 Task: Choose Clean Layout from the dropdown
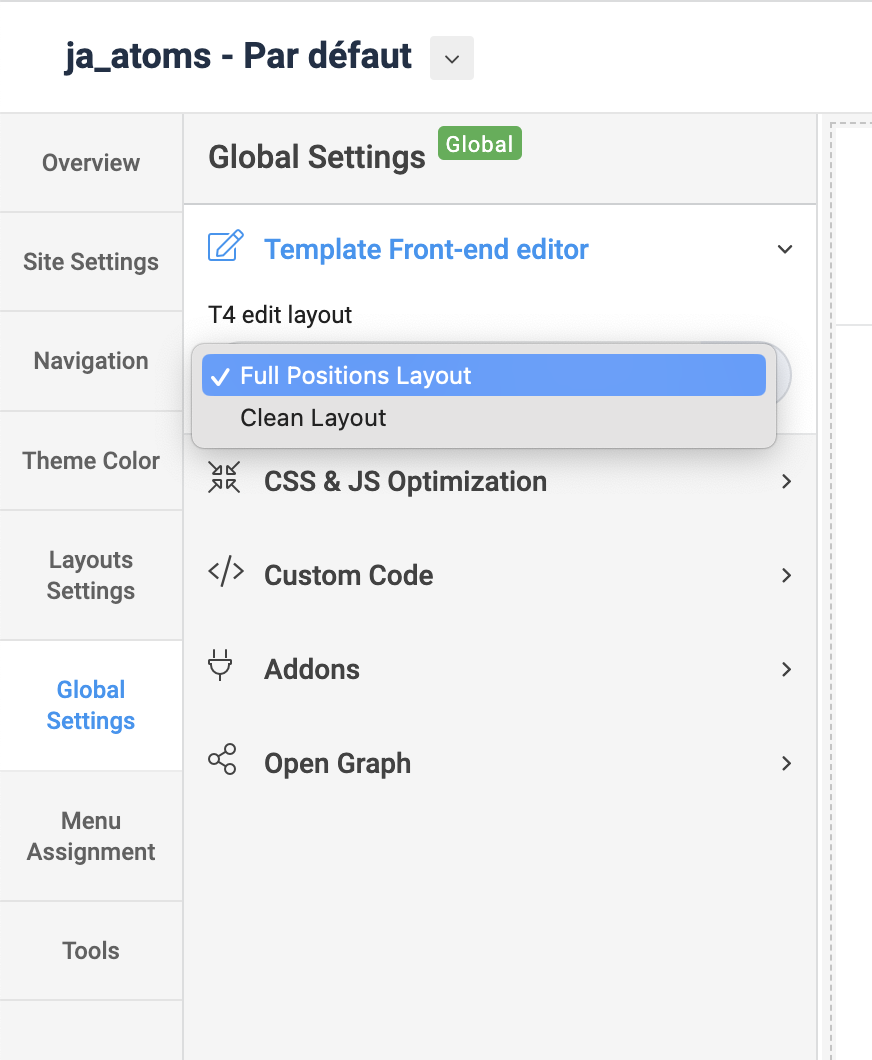tap(313, 418)
